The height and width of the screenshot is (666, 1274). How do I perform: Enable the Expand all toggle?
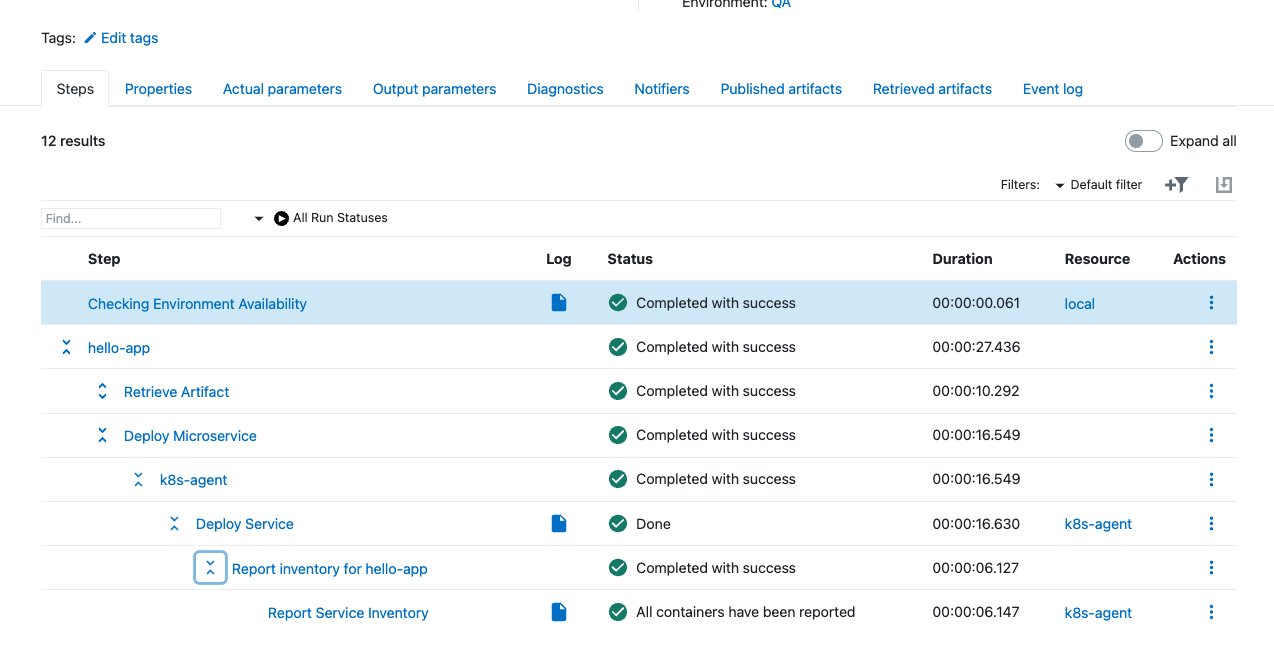coord(1143,141)
